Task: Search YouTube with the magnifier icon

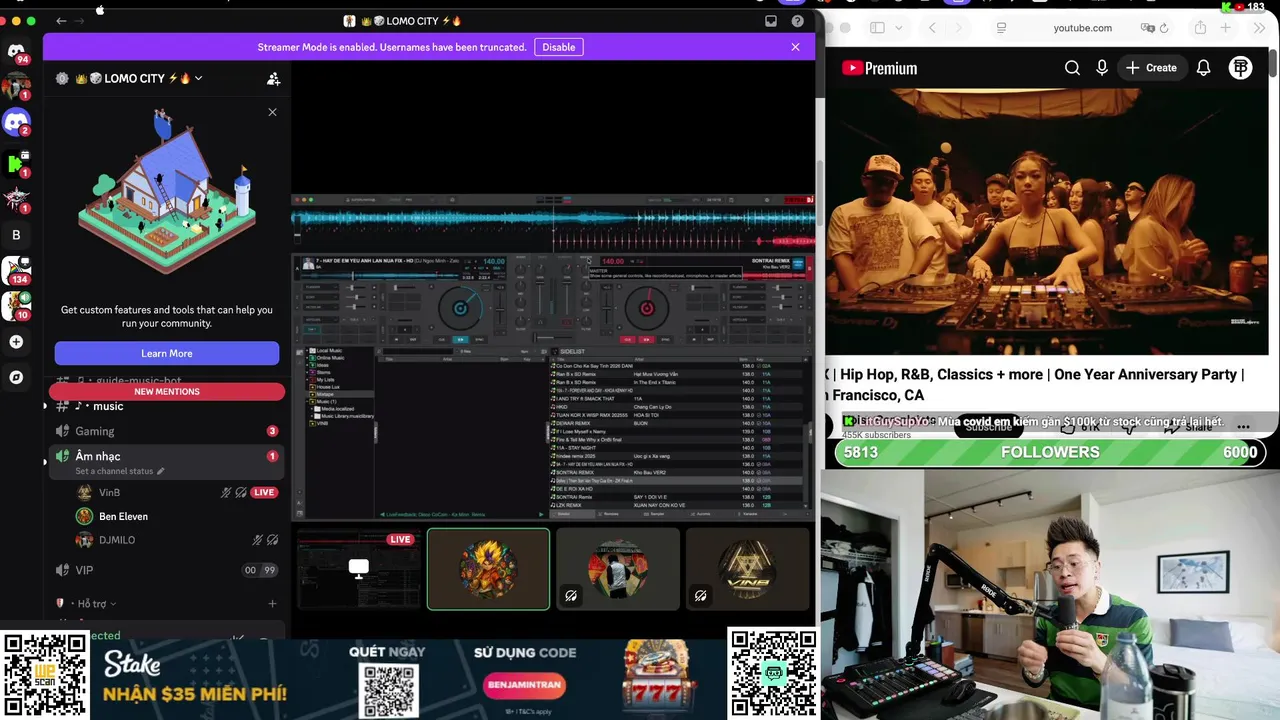Action: pyautogui.click(x=1072, y=68)
